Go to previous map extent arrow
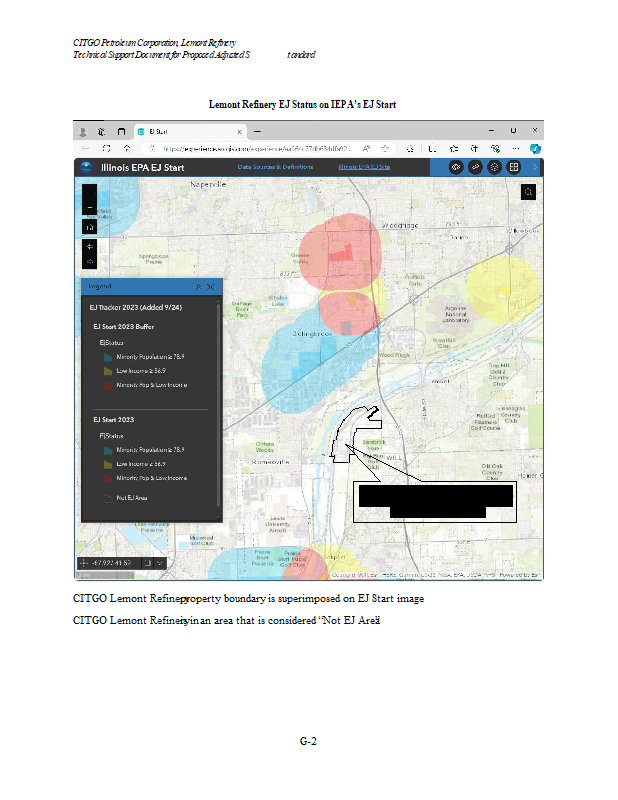618x800 pixels. pyautogui.click(x=89, y=245)
